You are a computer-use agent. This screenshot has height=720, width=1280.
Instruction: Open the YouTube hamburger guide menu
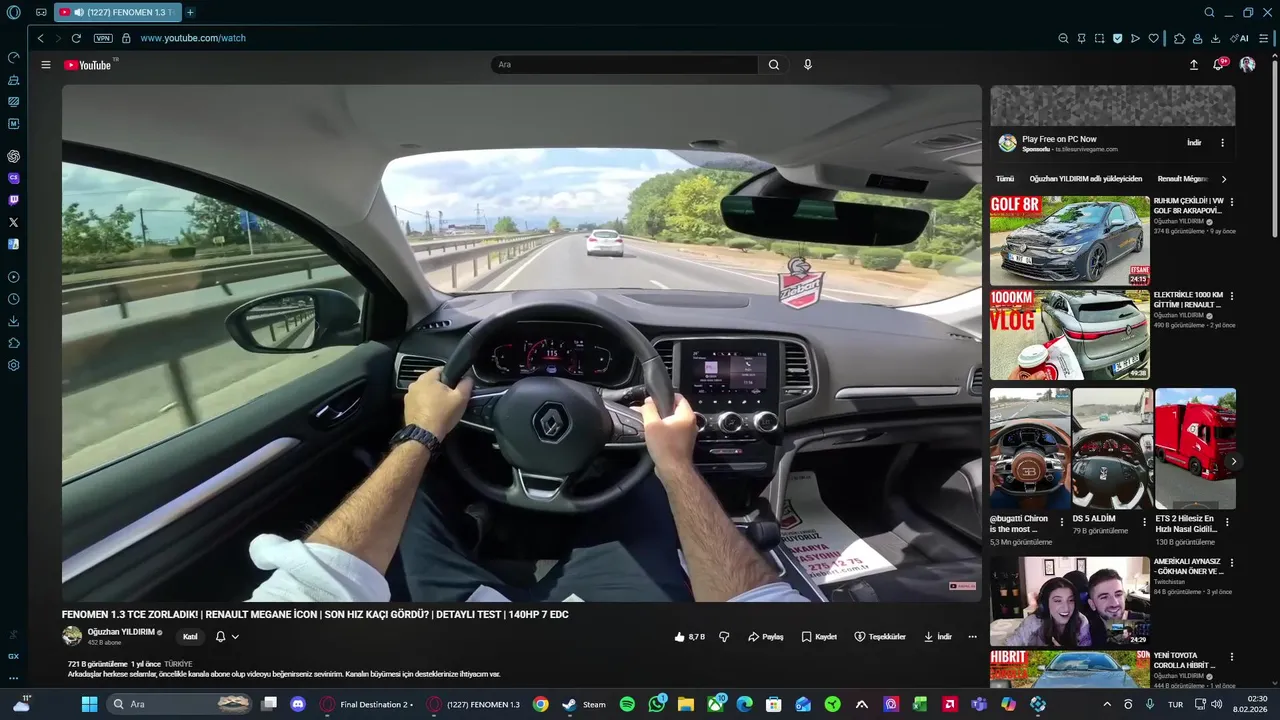pyautogui.click(x=45, y=65)
